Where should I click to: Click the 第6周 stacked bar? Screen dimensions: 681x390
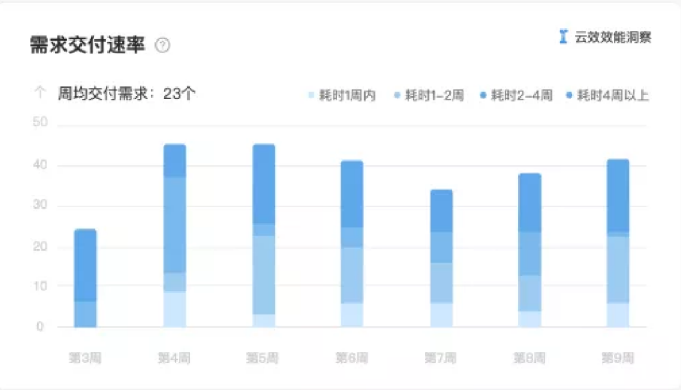[352, 244]
